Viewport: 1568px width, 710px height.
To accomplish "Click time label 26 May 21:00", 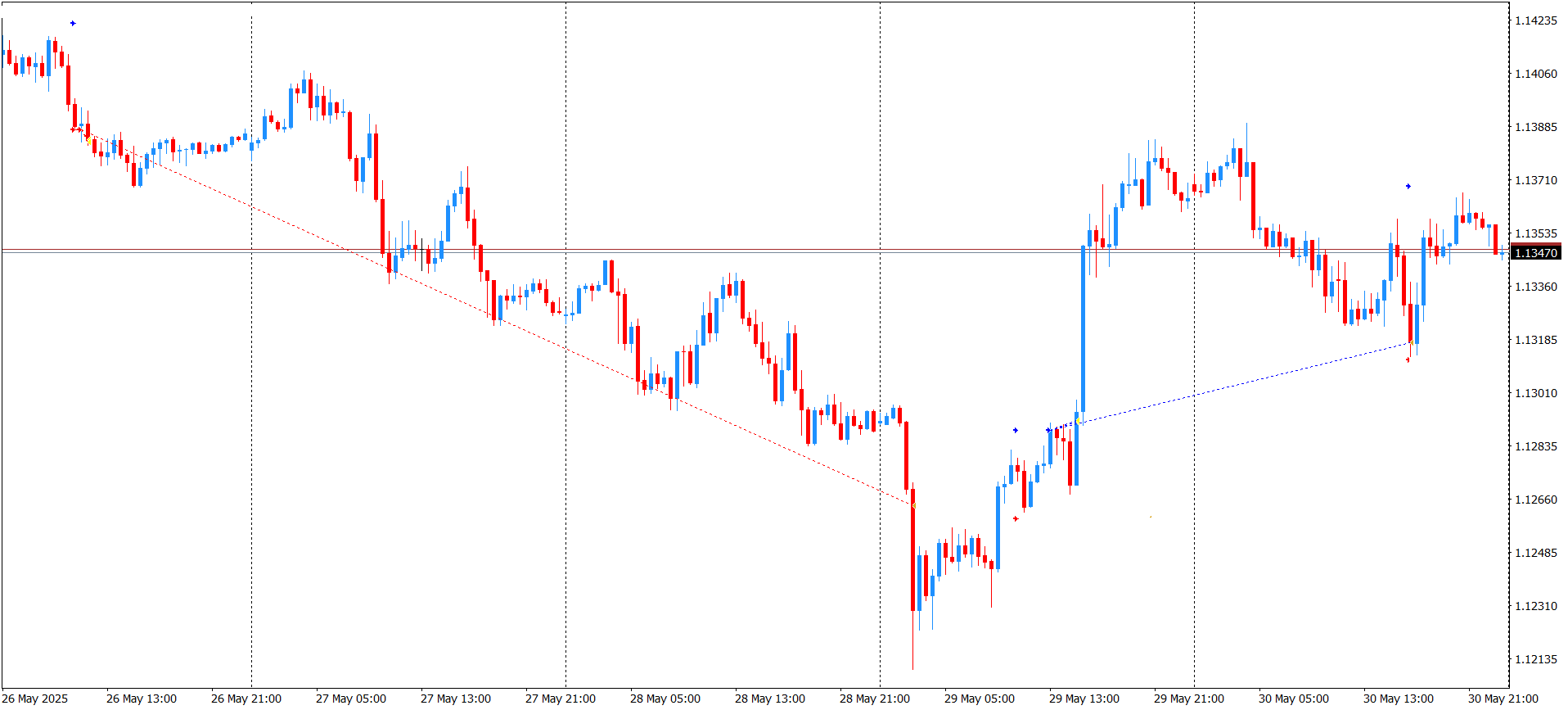I will [x=246, y=699].
